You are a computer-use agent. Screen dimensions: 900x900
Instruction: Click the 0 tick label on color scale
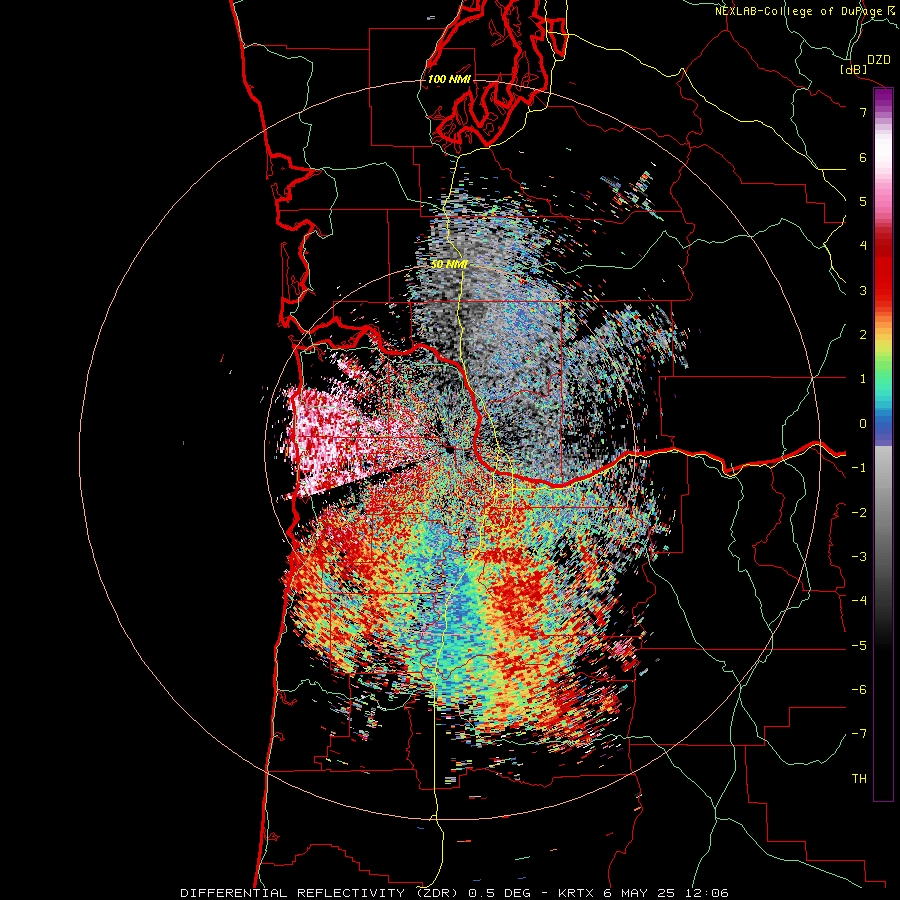tap(863, 424)
